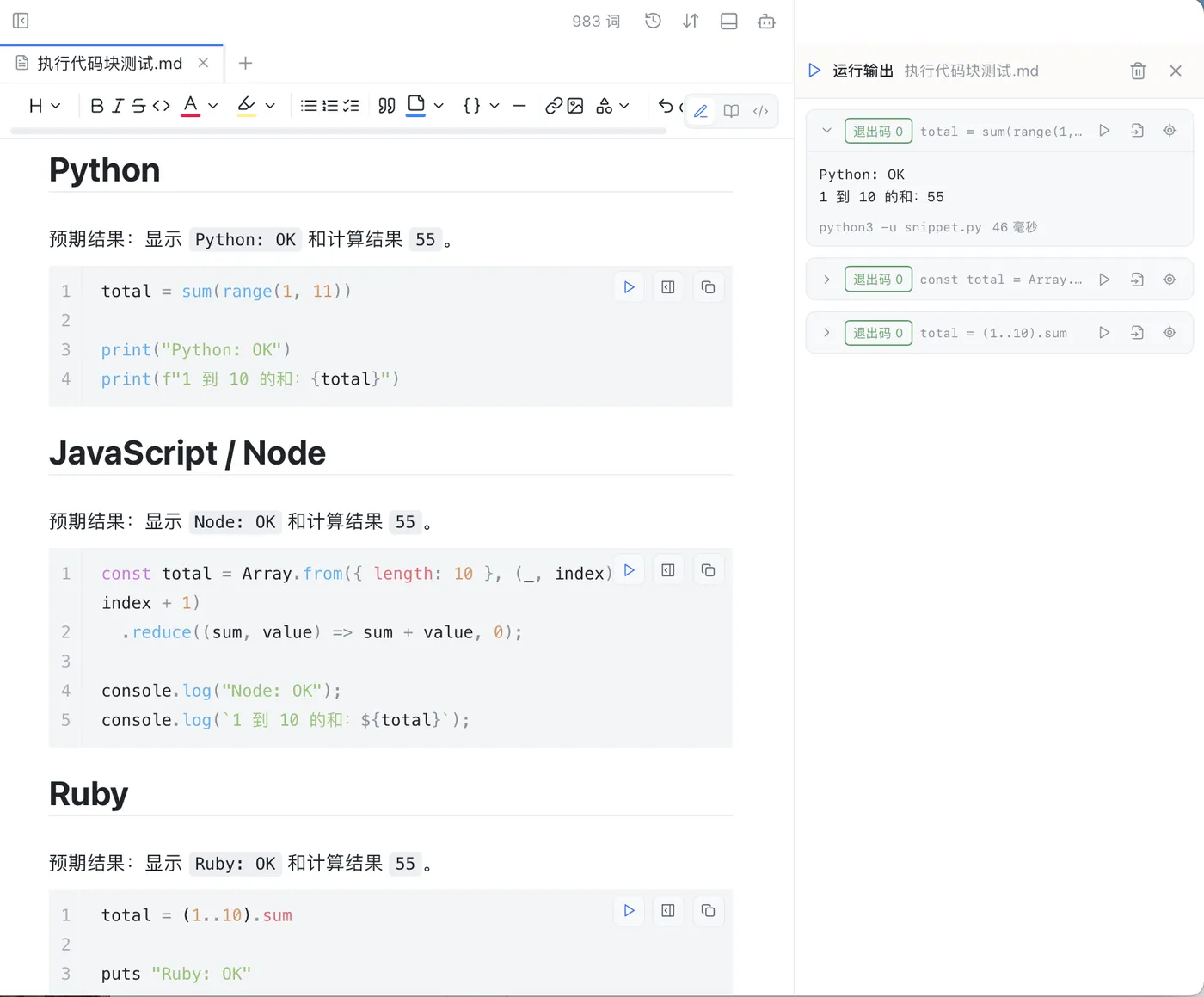Copy the Ruby code block
This screenshot has height=997, width=1204.
[708, 911]
